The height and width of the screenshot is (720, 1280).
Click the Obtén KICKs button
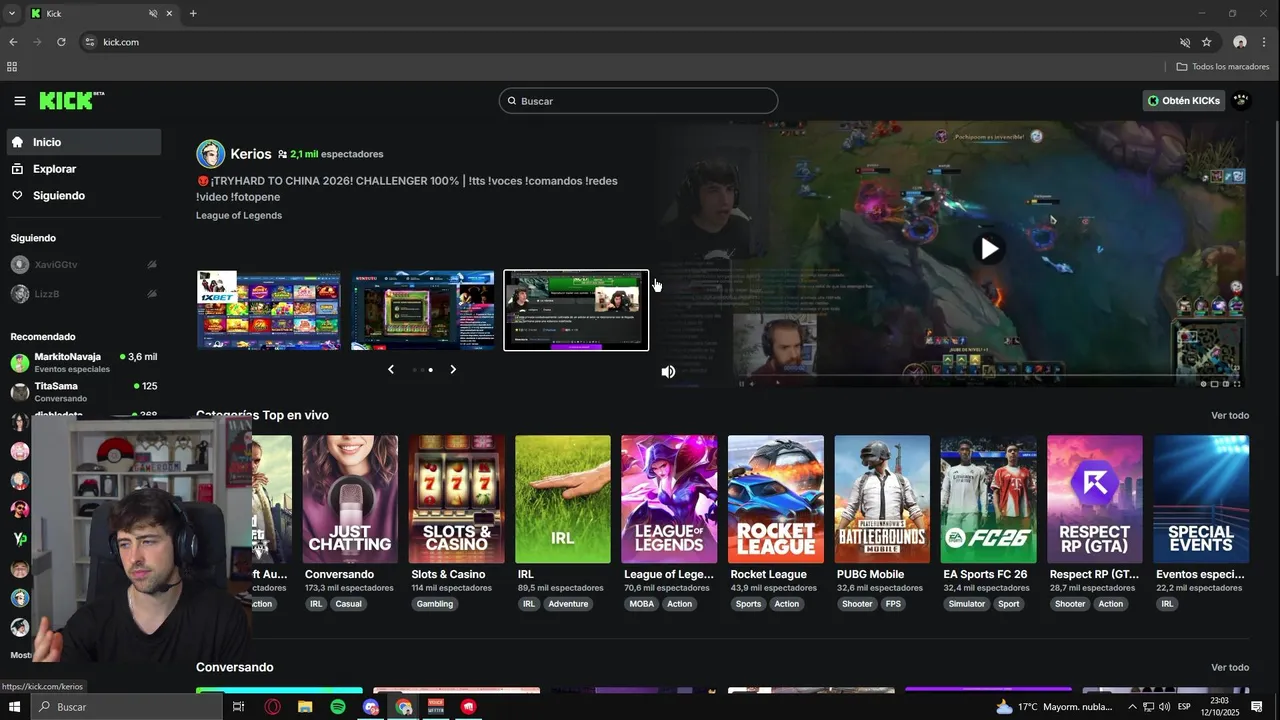(x=1184, y=101)
